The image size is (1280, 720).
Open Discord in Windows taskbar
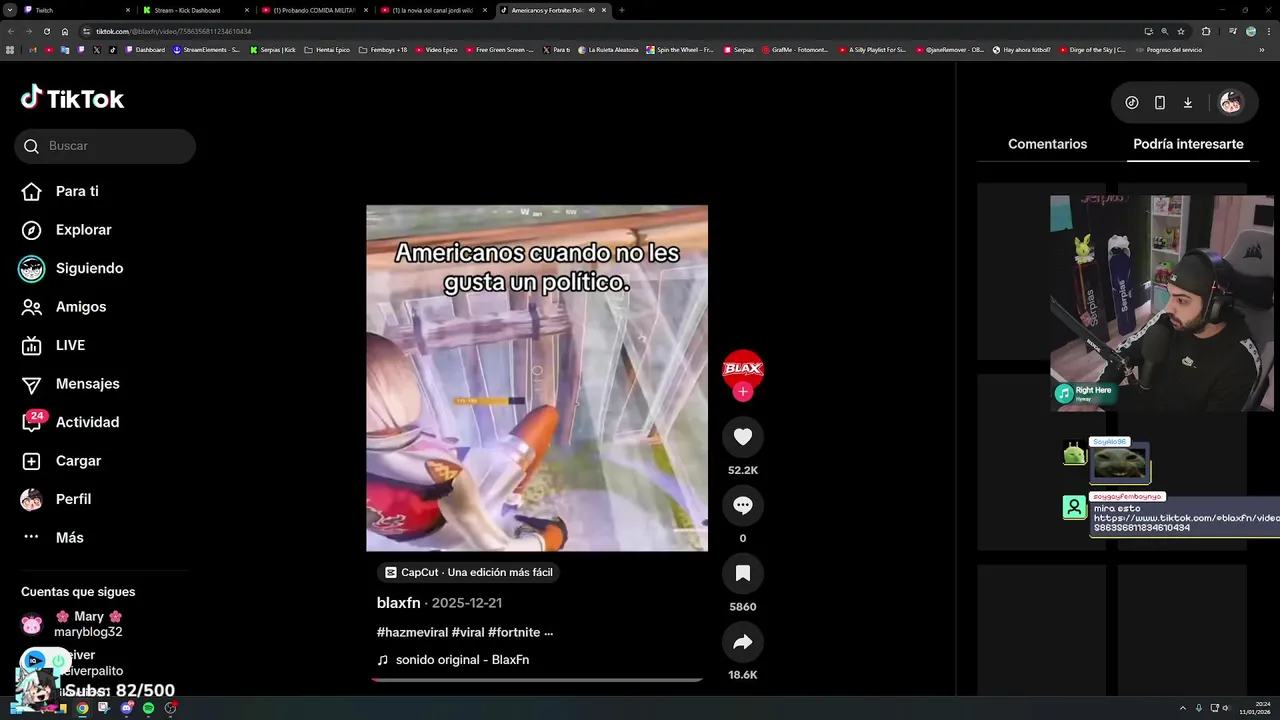(126, 708)
